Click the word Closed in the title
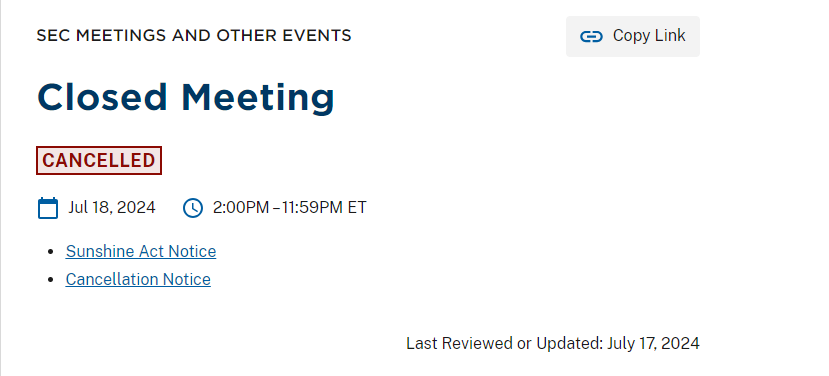The width and height of the screenshot is (829, 376). [x=103, y=98]
